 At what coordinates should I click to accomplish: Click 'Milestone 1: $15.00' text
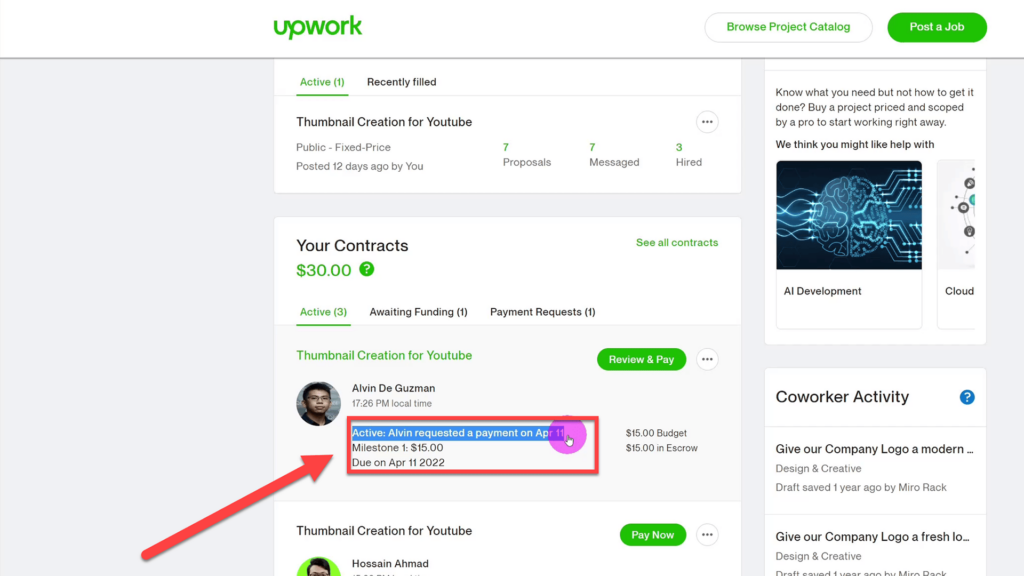click(397, 448)
